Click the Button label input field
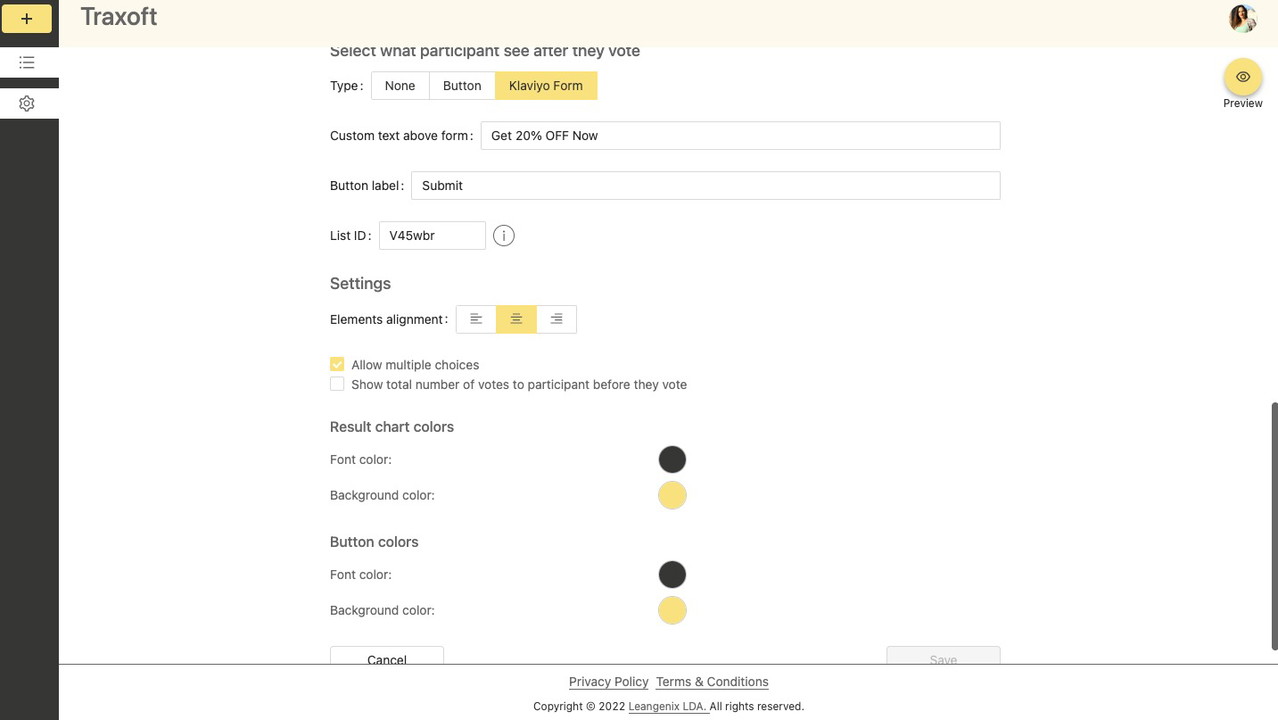Image resolution: width=1278 pixels, height=720 pixels. pos(705,186)
